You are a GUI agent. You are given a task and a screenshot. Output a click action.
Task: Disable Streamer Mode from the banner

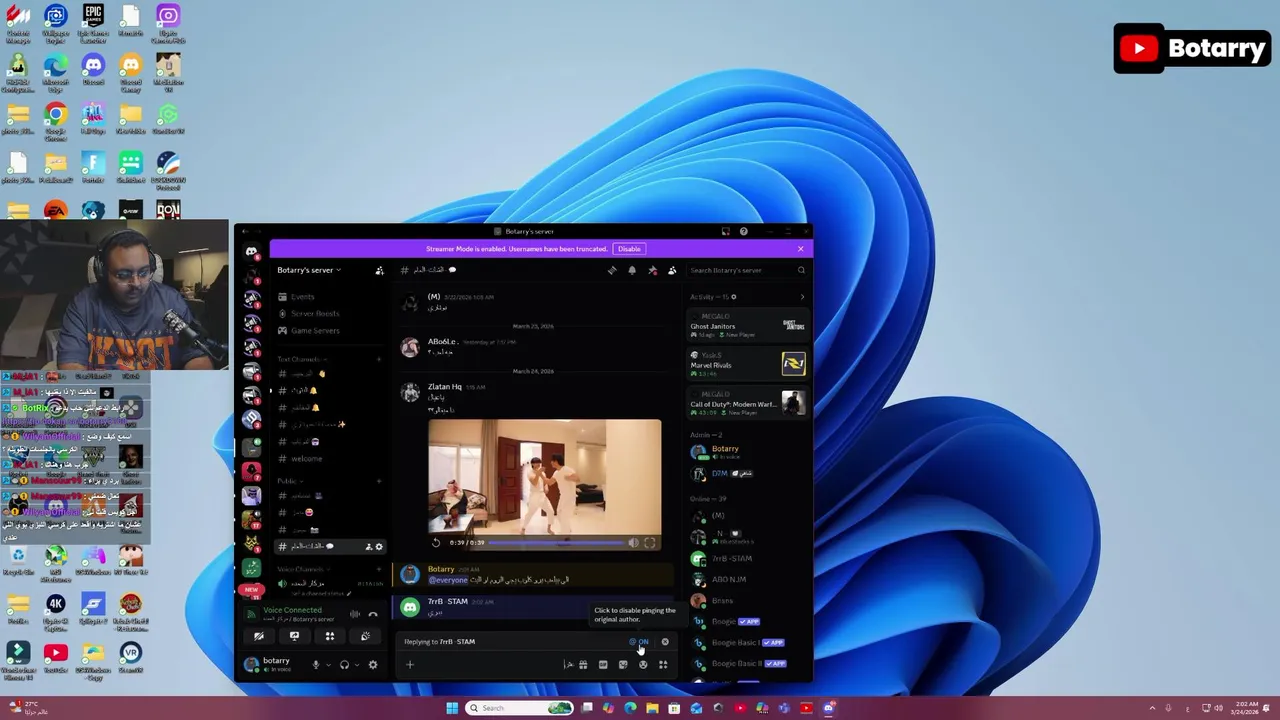click(629, 249)
